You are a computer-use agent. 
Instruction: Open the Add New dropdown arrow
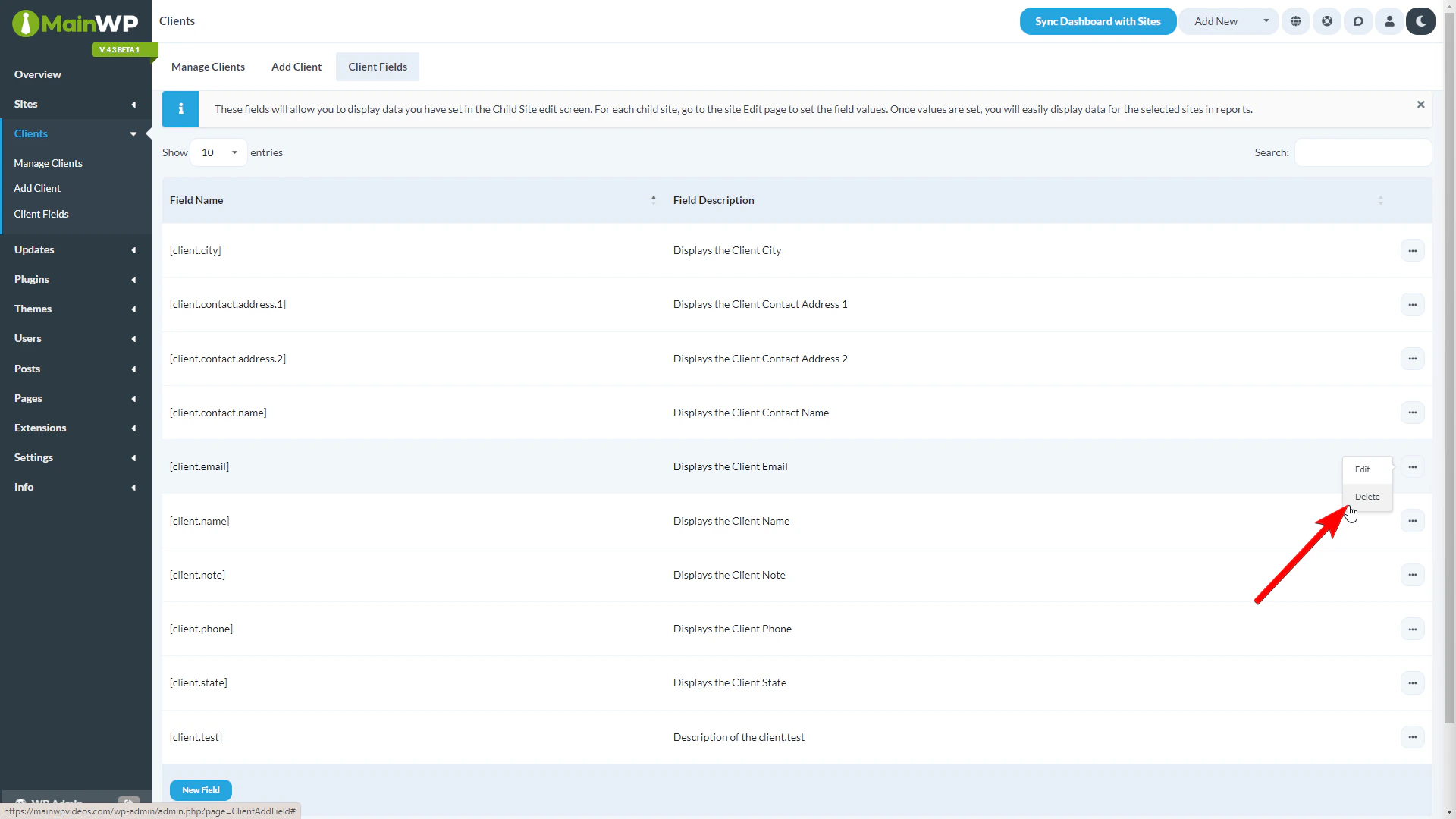pos(1266,21)
